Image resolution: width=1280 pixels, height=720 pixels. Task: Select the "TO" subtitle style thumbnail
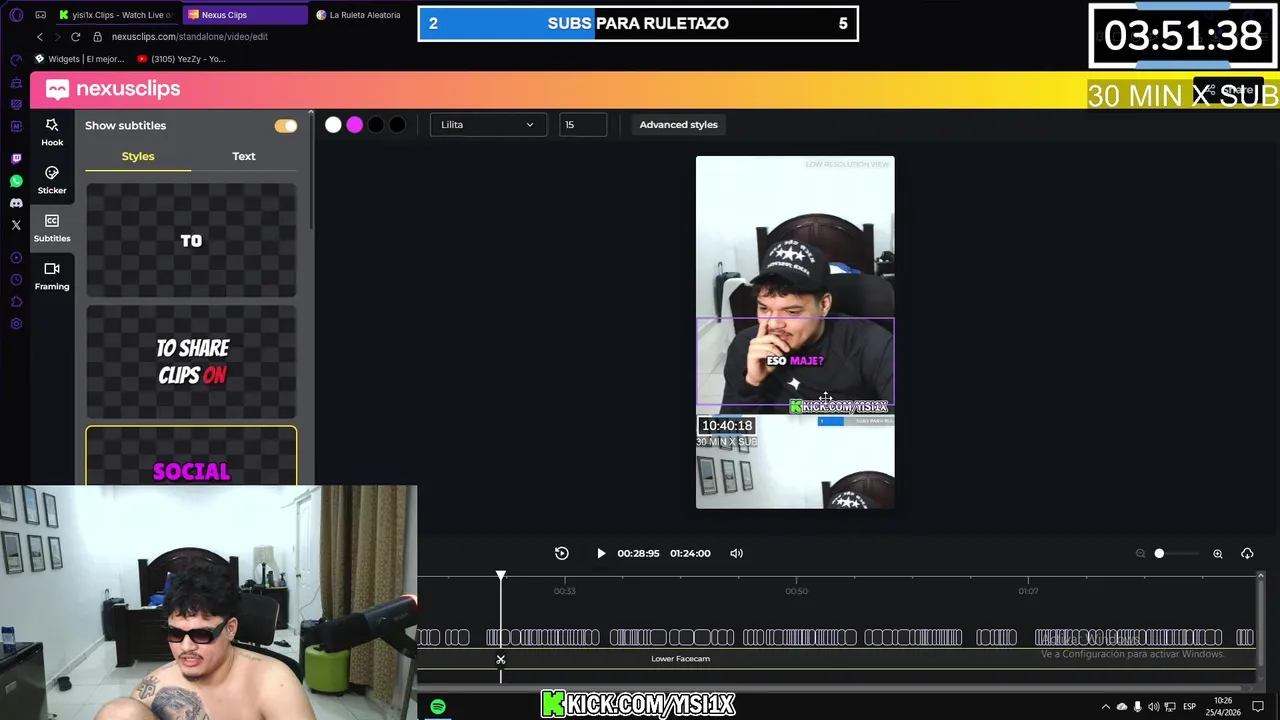pos(191,240)
